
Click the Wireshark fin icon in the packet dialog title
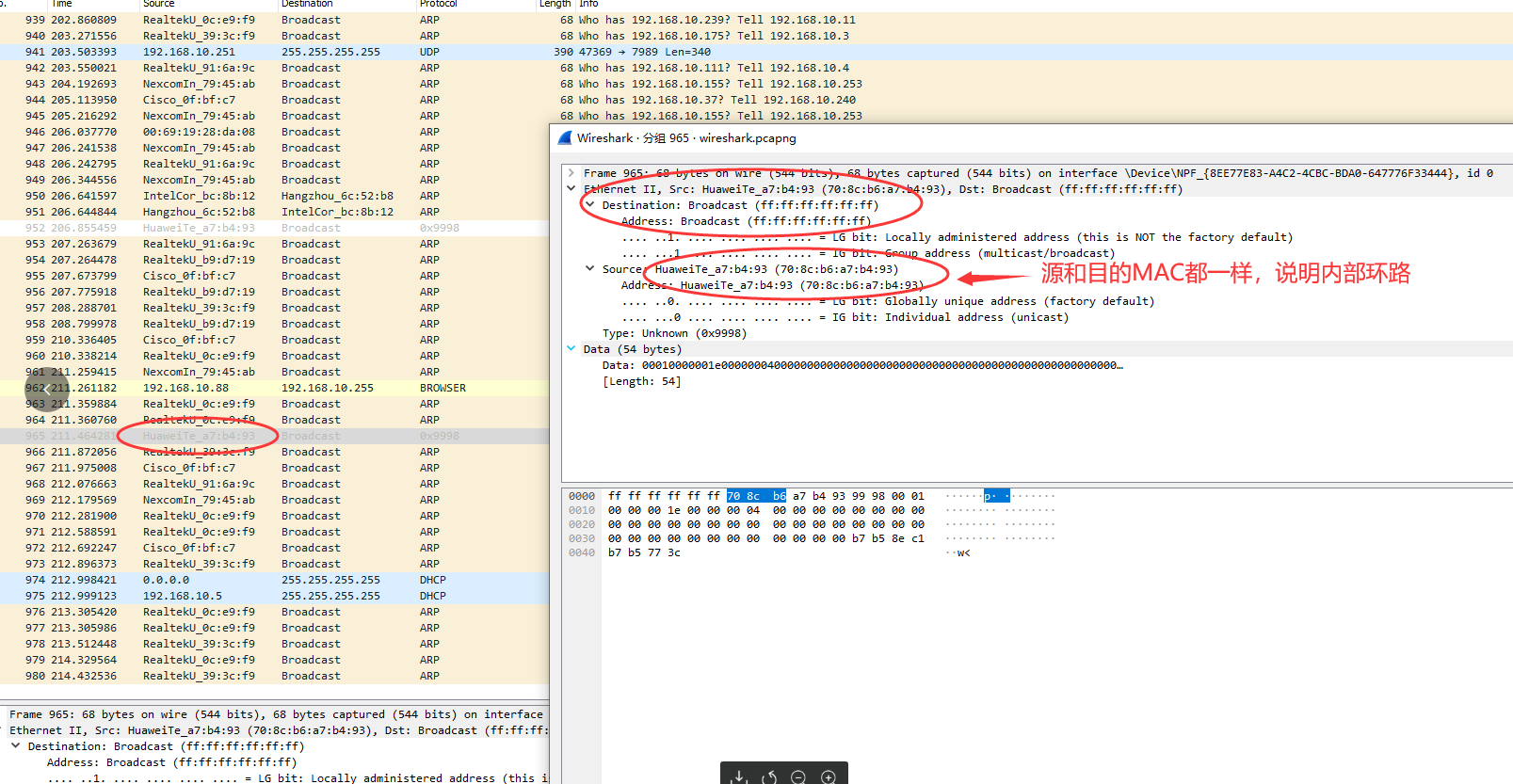click(x=565, y=138)
